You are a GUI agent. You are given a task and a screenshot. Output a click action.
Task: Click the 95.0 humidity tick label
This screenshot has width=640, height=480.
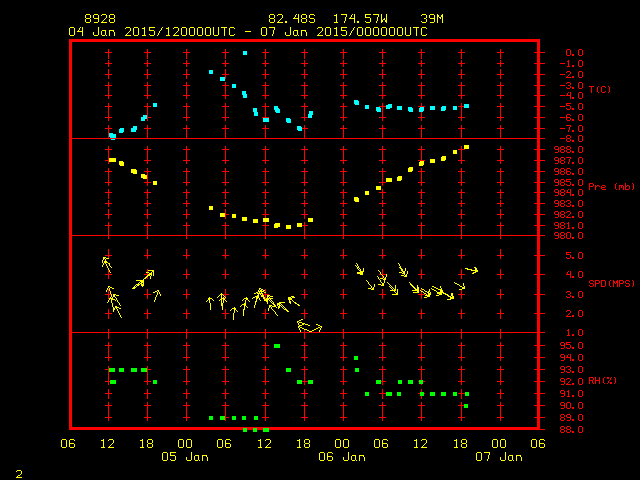tap(571, 346)
